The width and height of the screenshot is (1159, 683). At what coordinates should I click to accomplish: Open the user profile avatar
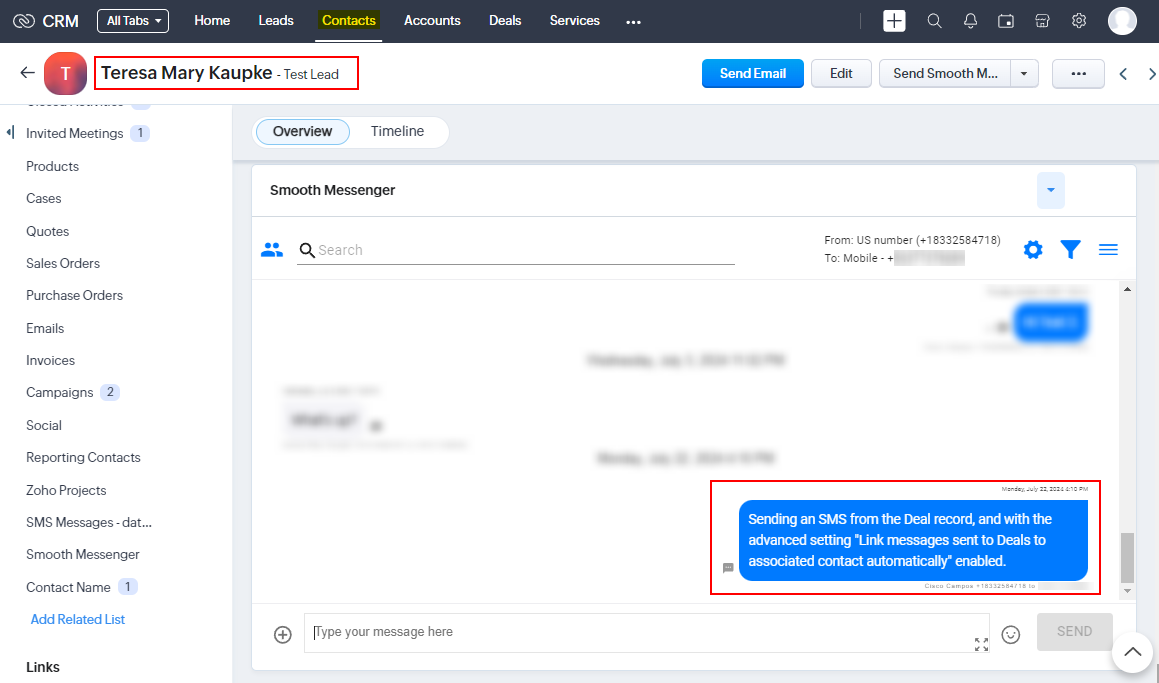coord(1122,21)
